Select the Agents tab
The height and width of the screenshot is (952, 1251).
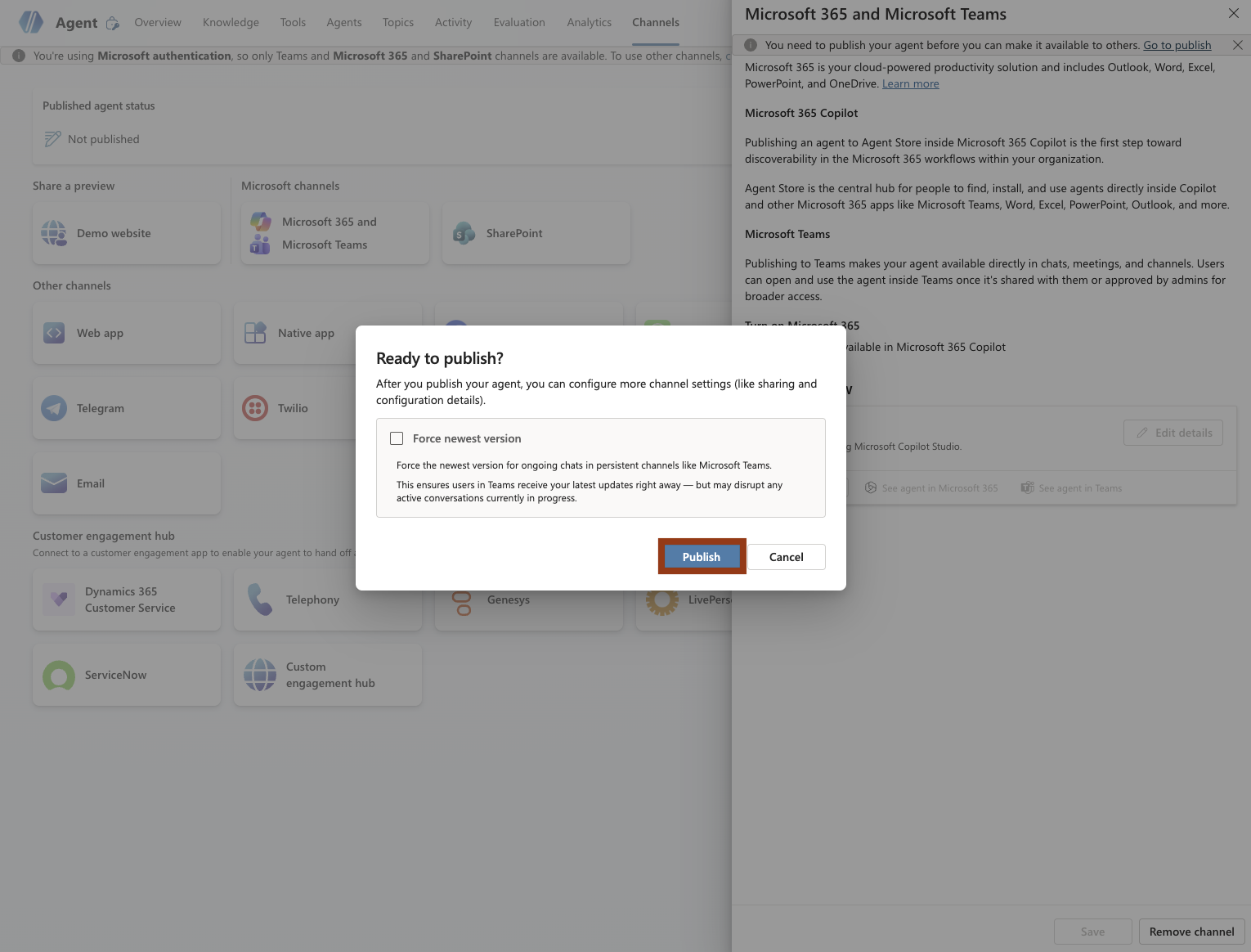[344, 22]
